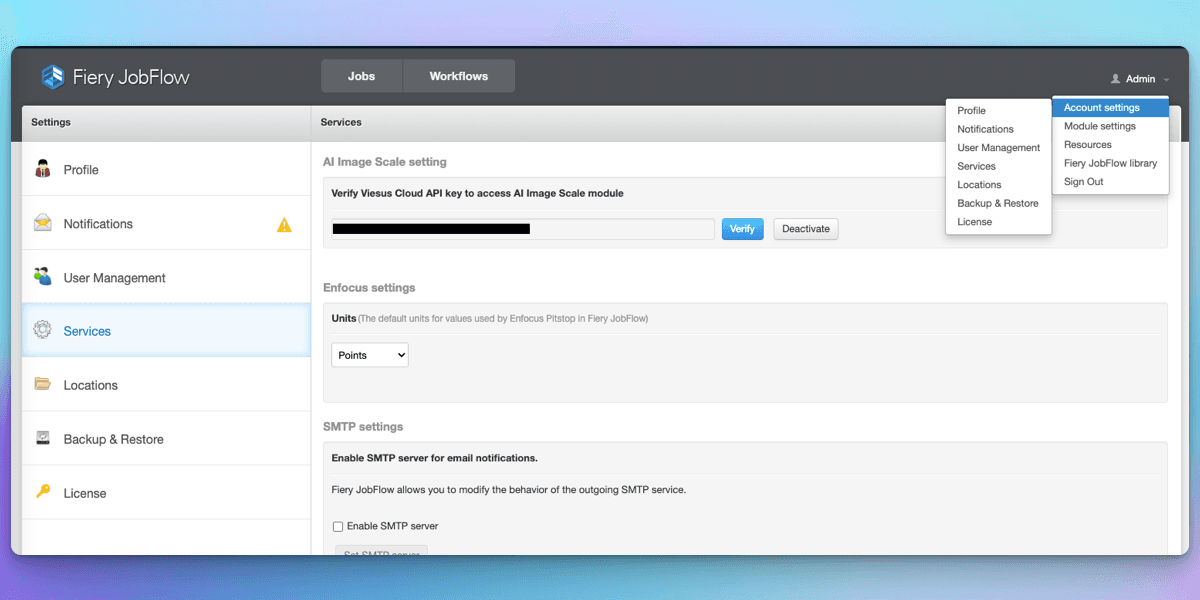1200x600 pixels.
Task: Click the User Management people icon
Action: pyautogui.click(x=42, y=277)
